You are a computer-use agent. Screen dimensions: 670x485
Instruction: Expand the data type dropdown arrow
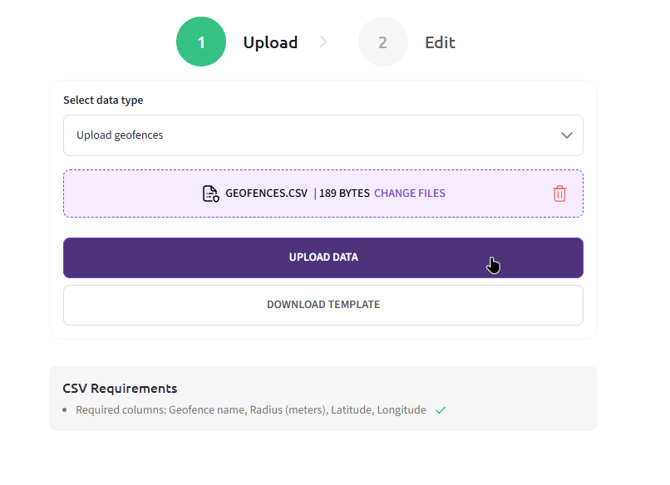(566, 136)
